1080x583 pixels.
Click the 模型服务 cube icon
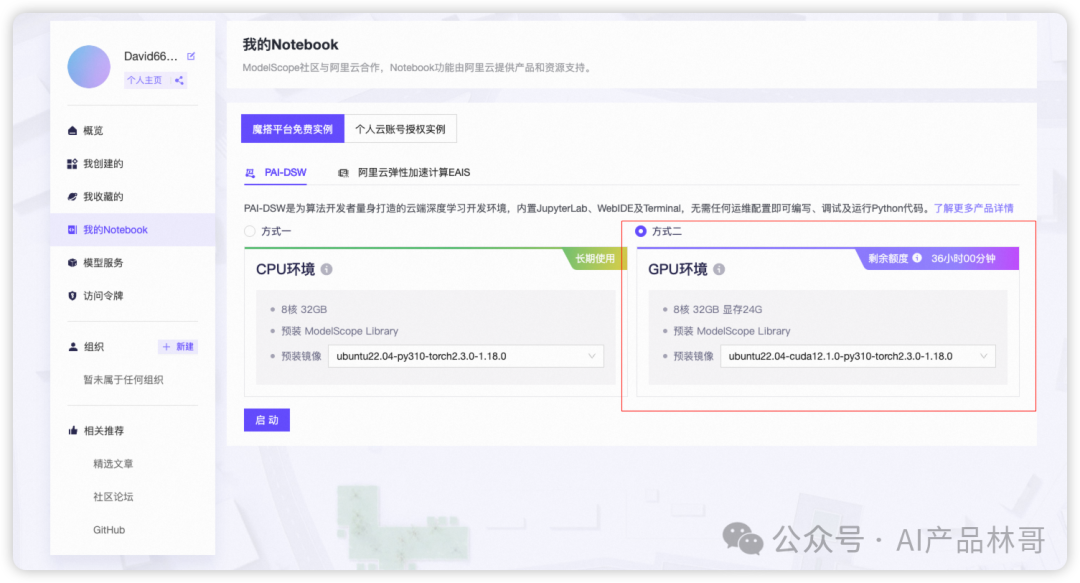pyautogui.click(x=72, y=263)
